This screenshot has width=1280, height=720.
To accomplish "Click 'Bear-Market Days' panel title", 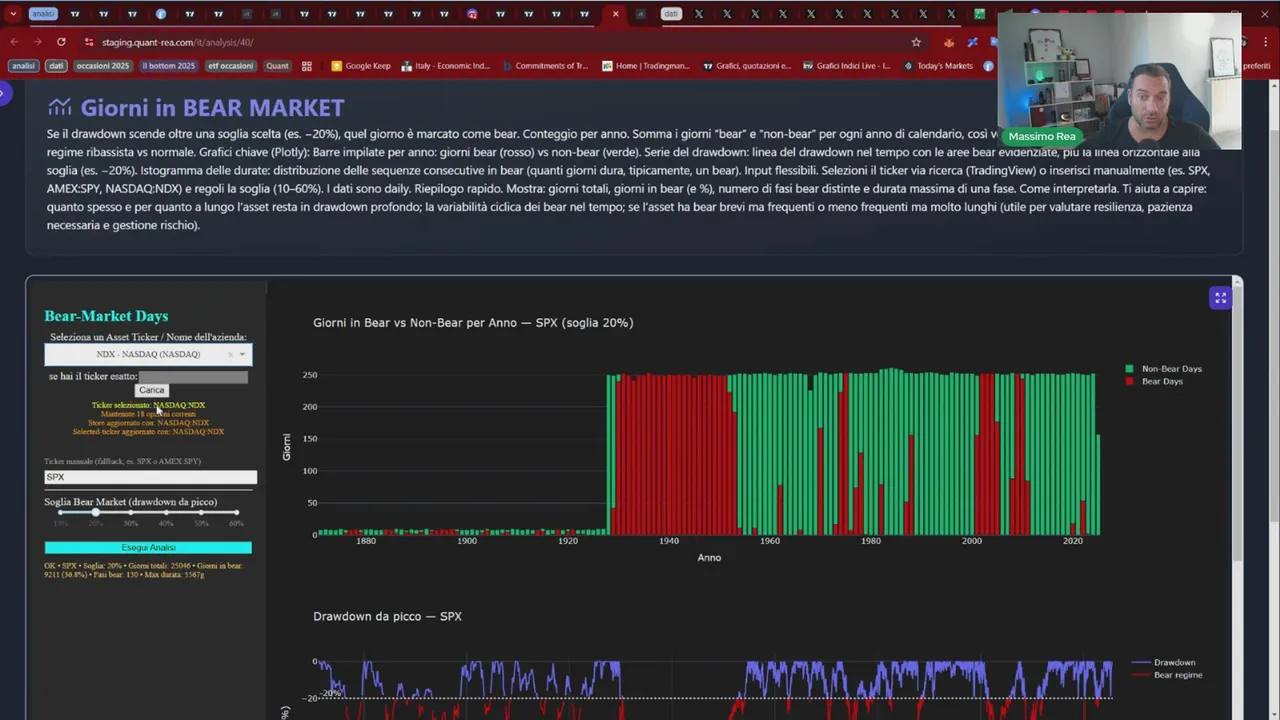I will (106, 316).
